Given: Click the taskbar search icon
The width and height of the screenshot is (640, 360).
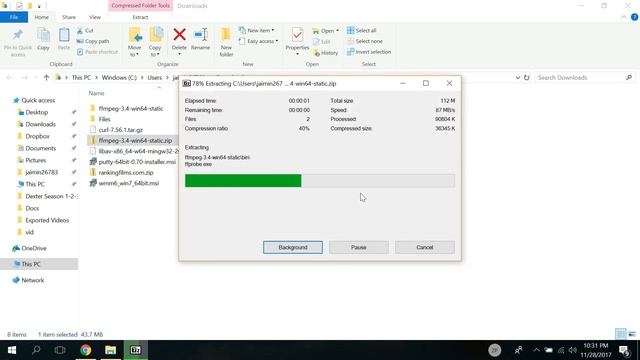Looking at the screenshot, I should [x=36, y=350].
